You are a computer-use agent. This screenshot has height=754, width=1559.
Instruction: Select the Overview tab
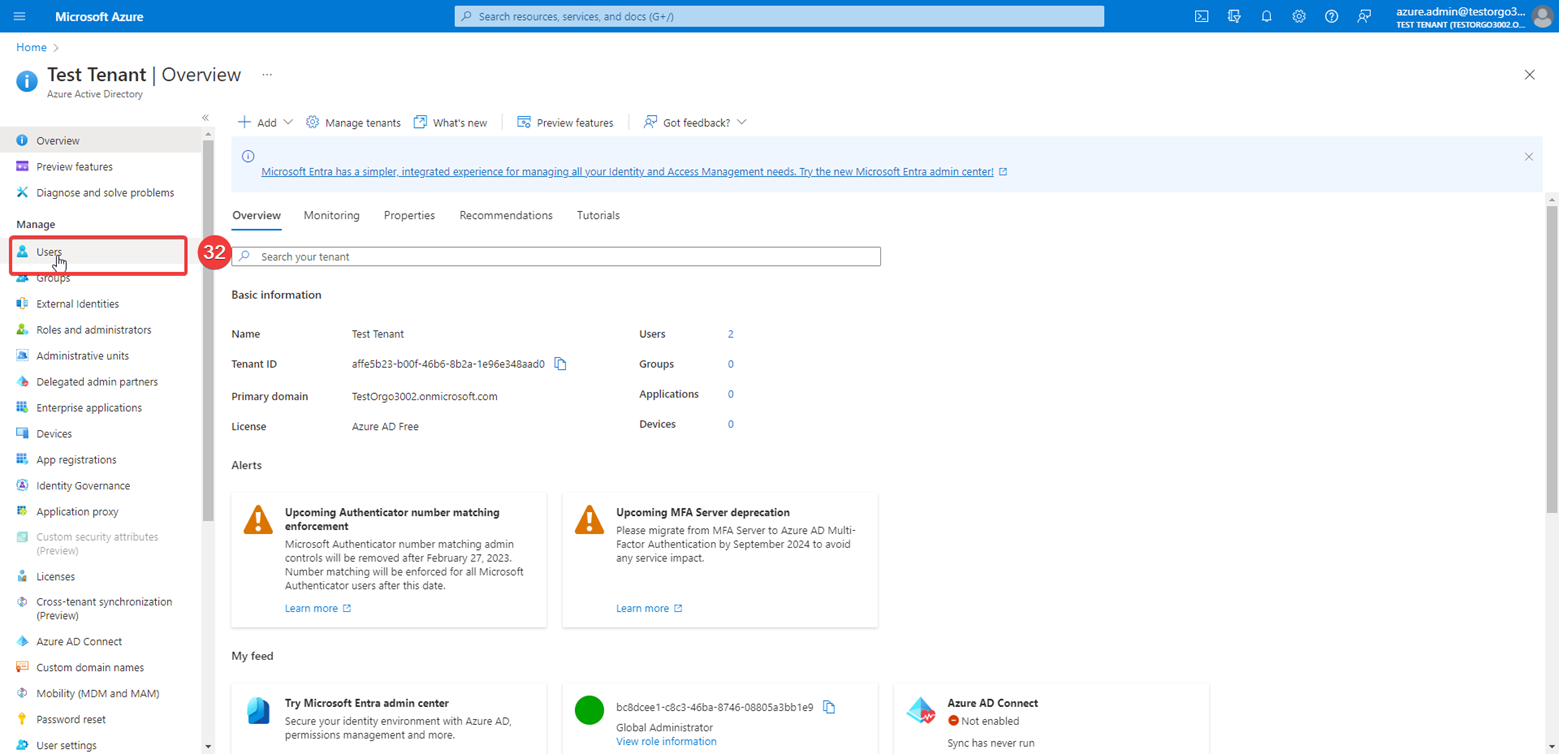tap(256, 215)
